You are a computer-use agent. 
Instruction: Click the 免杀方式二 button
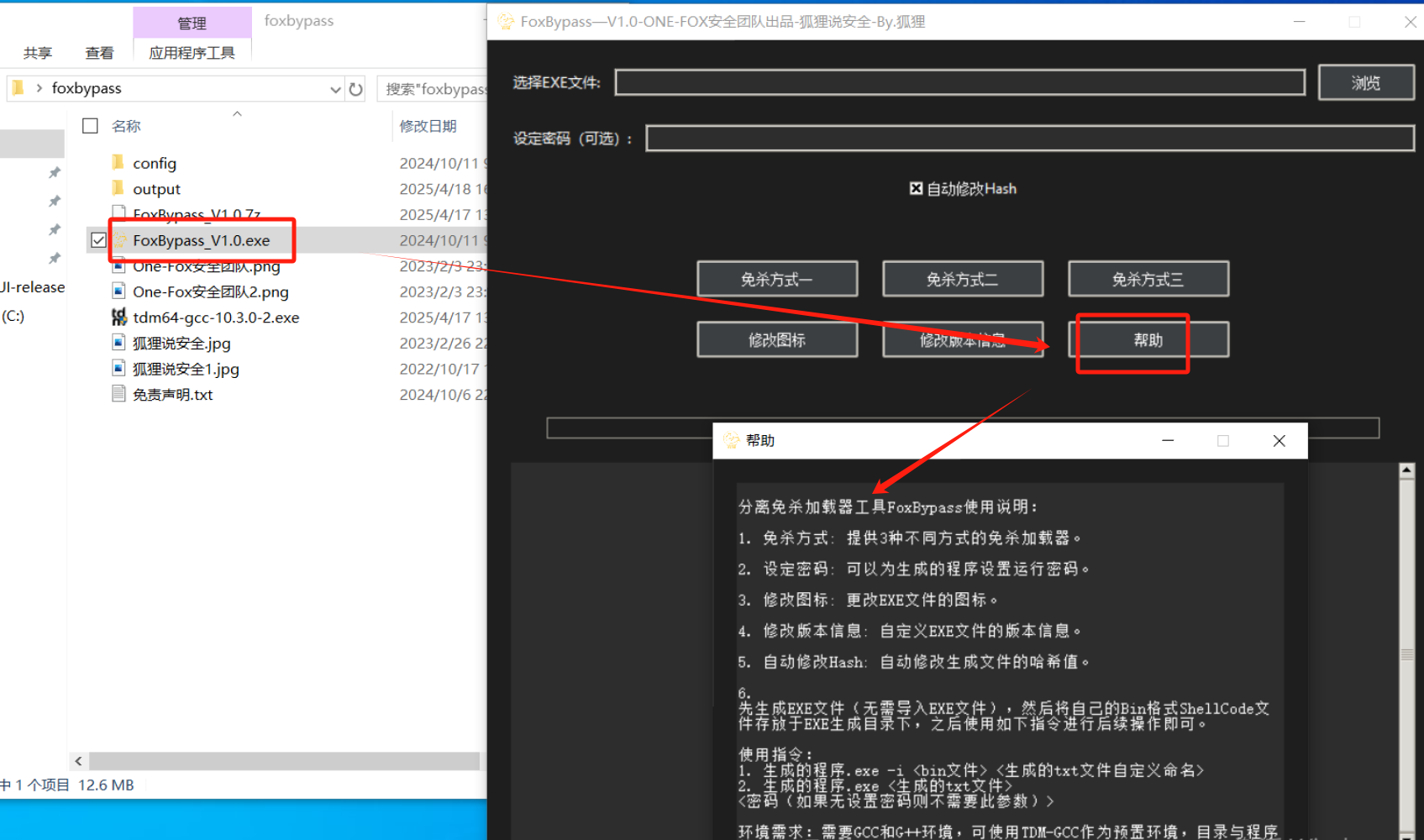[963, 279]
